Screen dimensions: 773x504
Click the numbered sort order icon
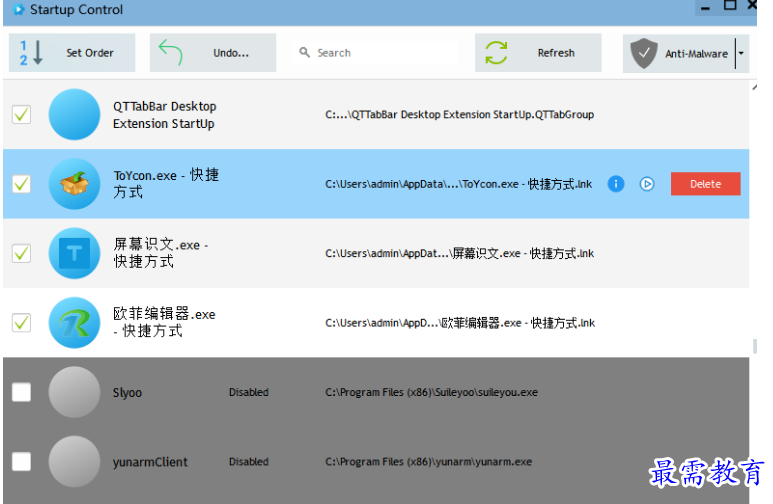point(31,53)
